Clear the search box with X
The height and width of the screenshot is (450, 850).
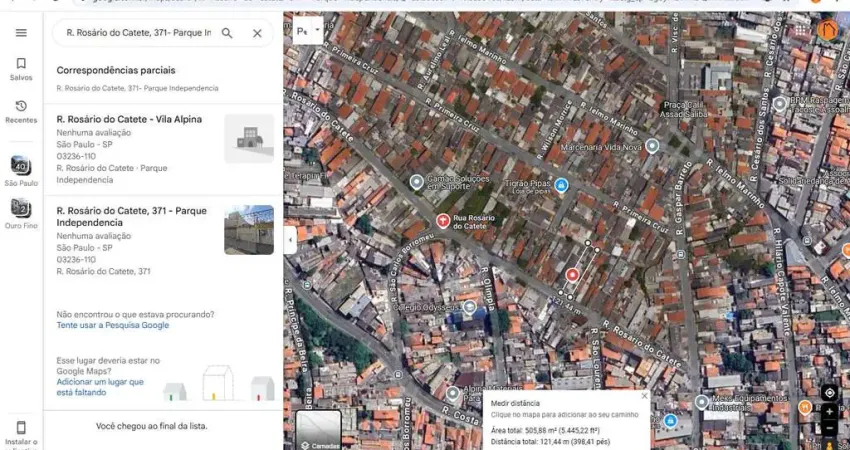click(257, 33)
